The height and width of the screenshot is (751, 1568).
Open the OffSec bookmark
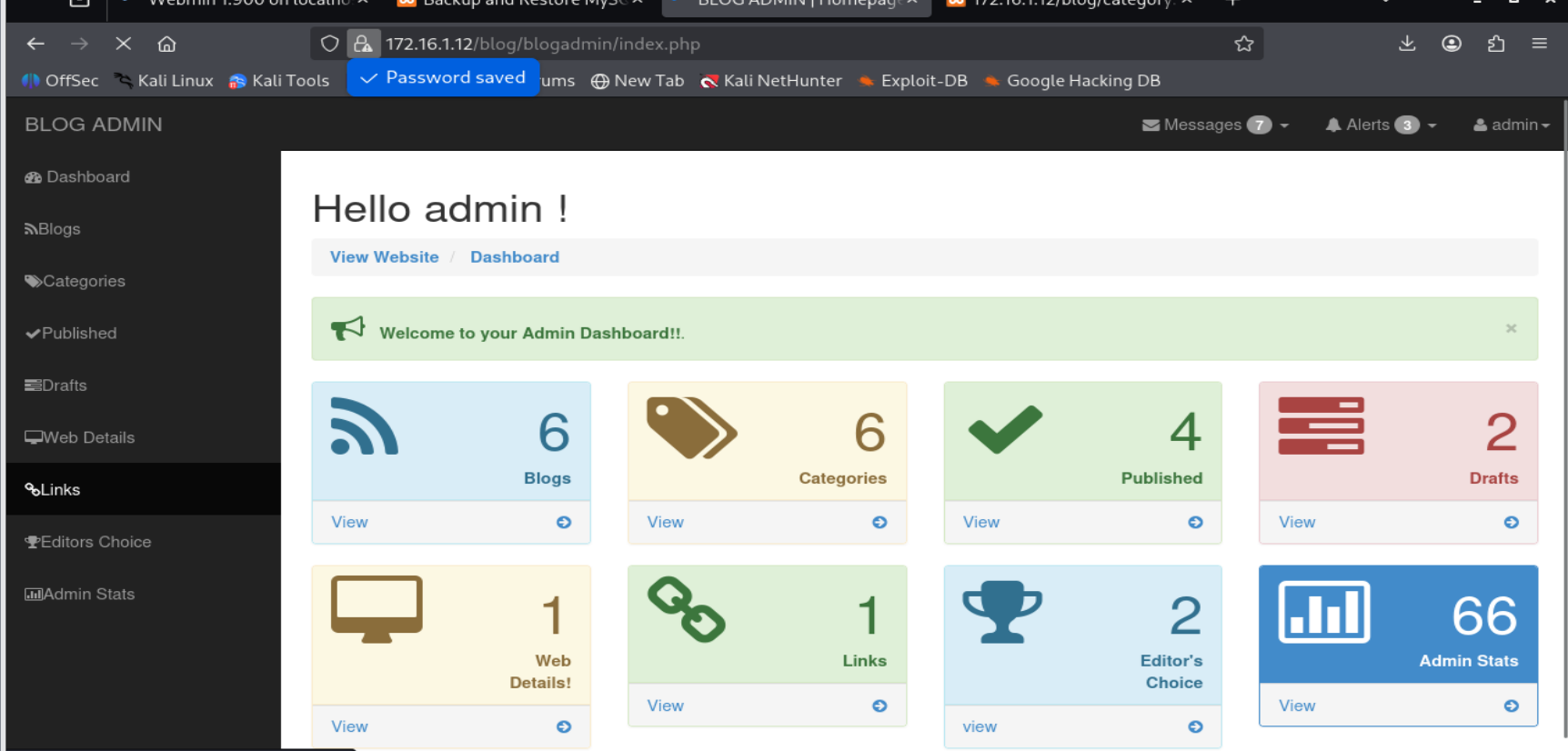[60, 81]
